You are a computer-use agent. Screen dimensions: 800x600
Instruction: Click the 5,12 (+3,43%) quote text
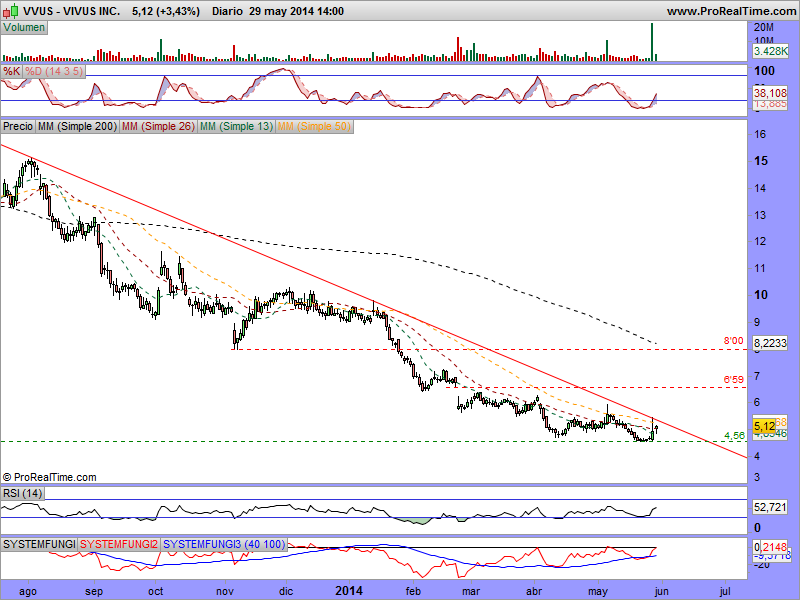click(166, 11)
